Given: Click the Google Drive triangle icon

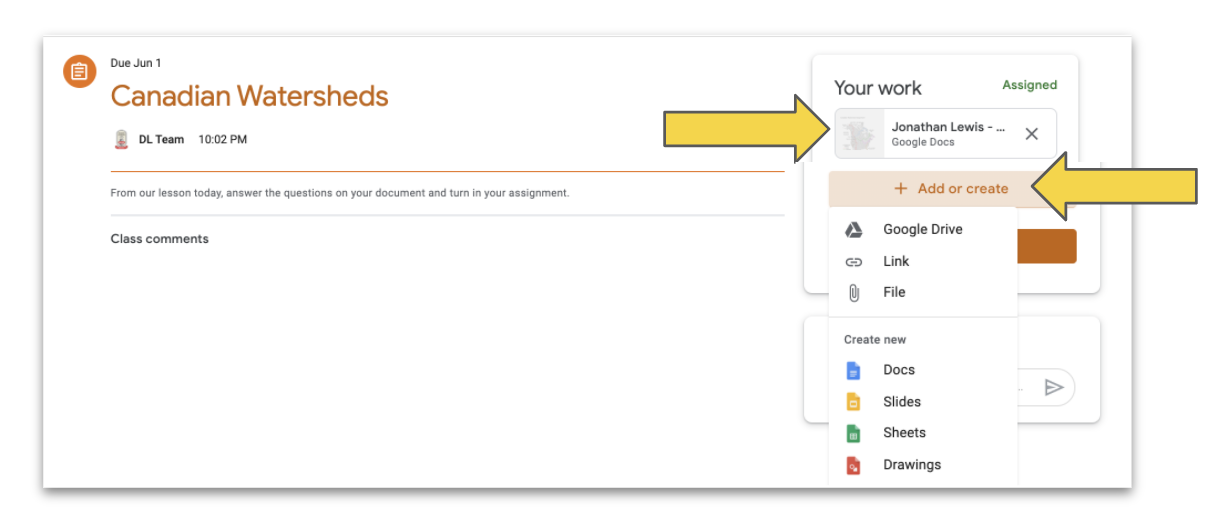Looking at the screenshot, I should click(853, 230).
